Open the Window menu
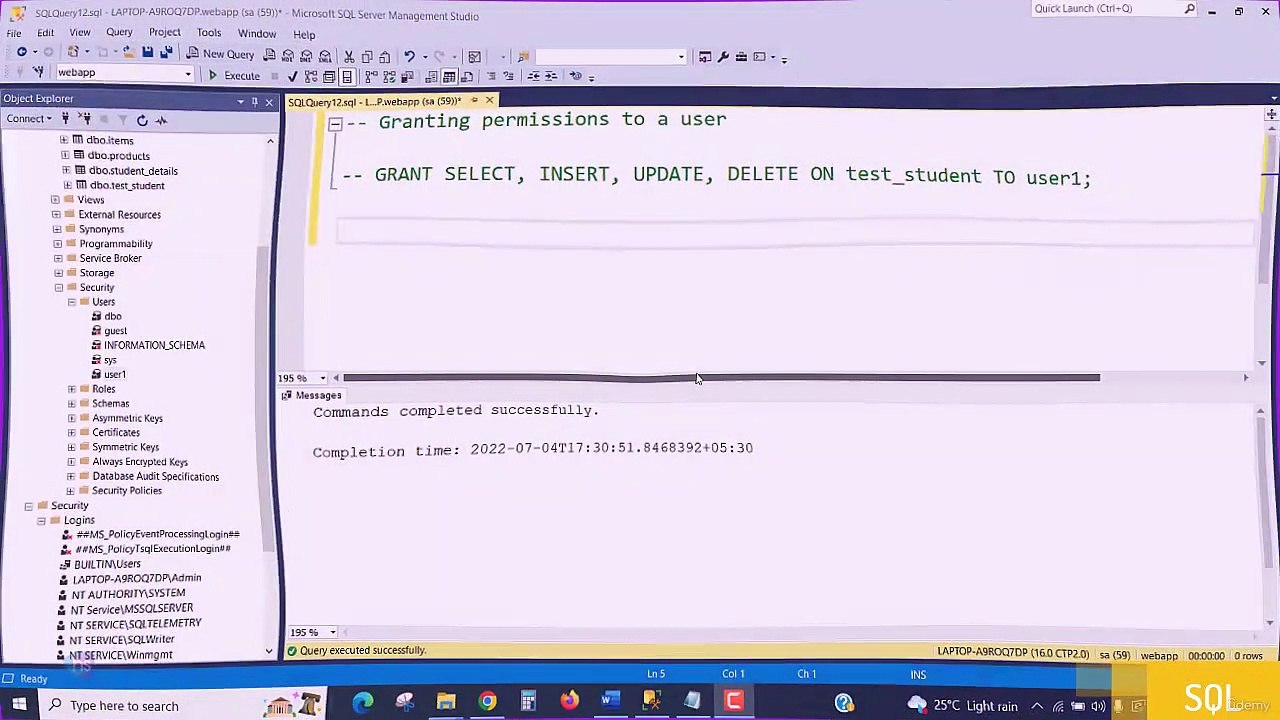 tap(257, 34)
